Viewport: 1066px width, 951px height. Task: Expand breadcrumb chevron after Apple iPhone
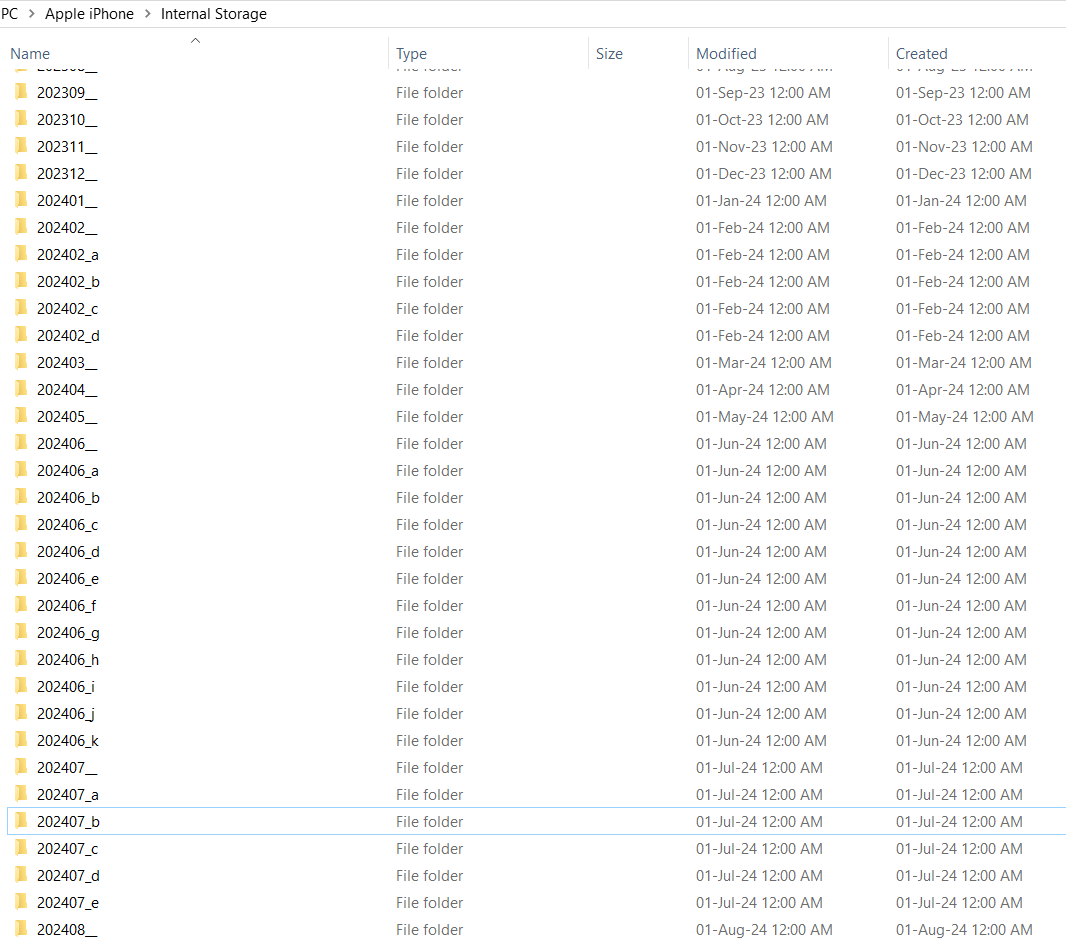click(x=147, y=14)
